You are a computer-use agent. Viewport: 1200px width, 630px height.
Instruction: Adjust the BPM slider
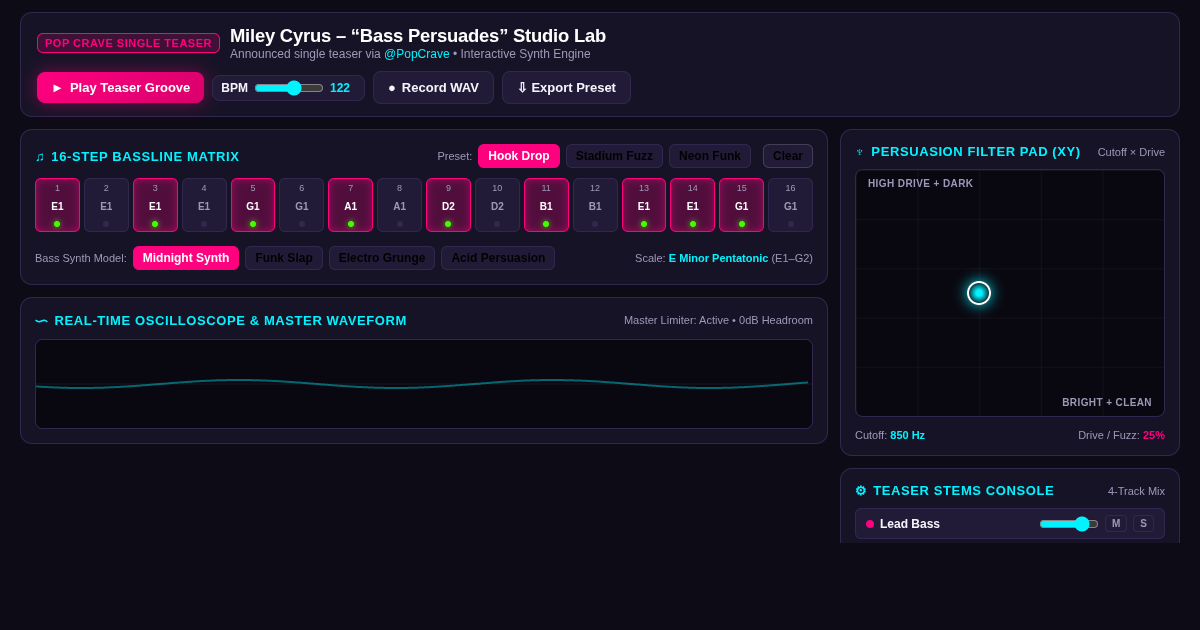pos(289,88)
